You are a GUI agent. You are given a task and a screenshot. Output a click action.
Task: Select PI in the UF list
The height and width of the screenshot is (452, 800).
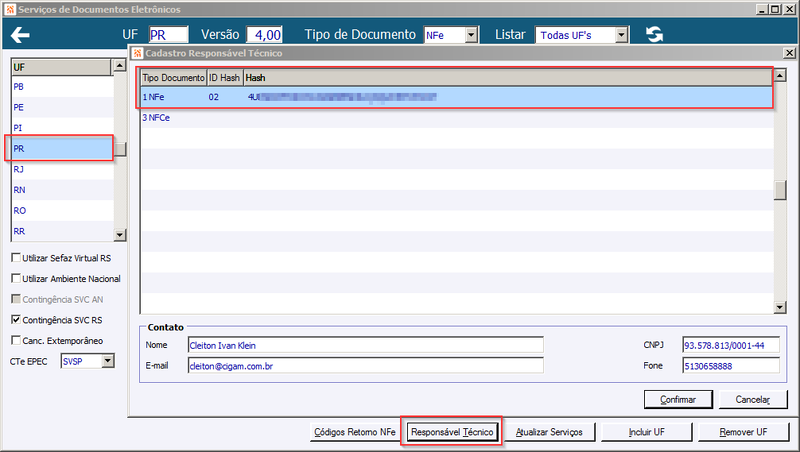pyautogui.click(x=62, y=128)
